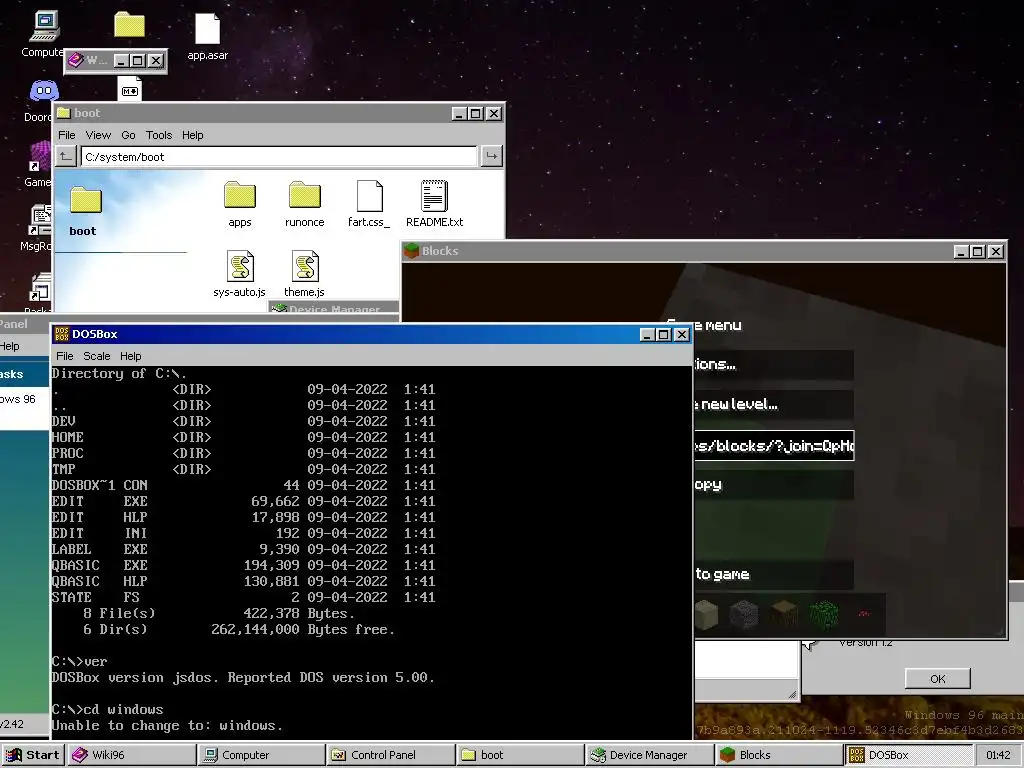Click the new level button in Blocks menu

tap(773, 404)
